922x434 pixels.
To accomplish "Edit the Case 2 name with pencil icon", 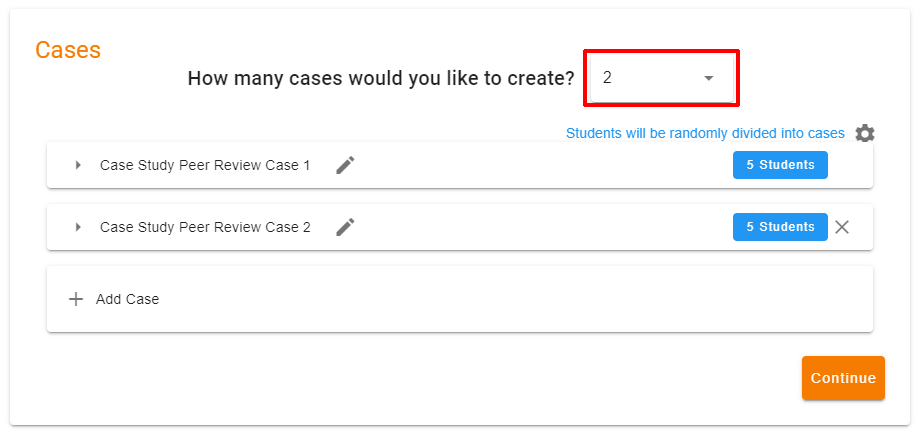I will tap(345, 227).
